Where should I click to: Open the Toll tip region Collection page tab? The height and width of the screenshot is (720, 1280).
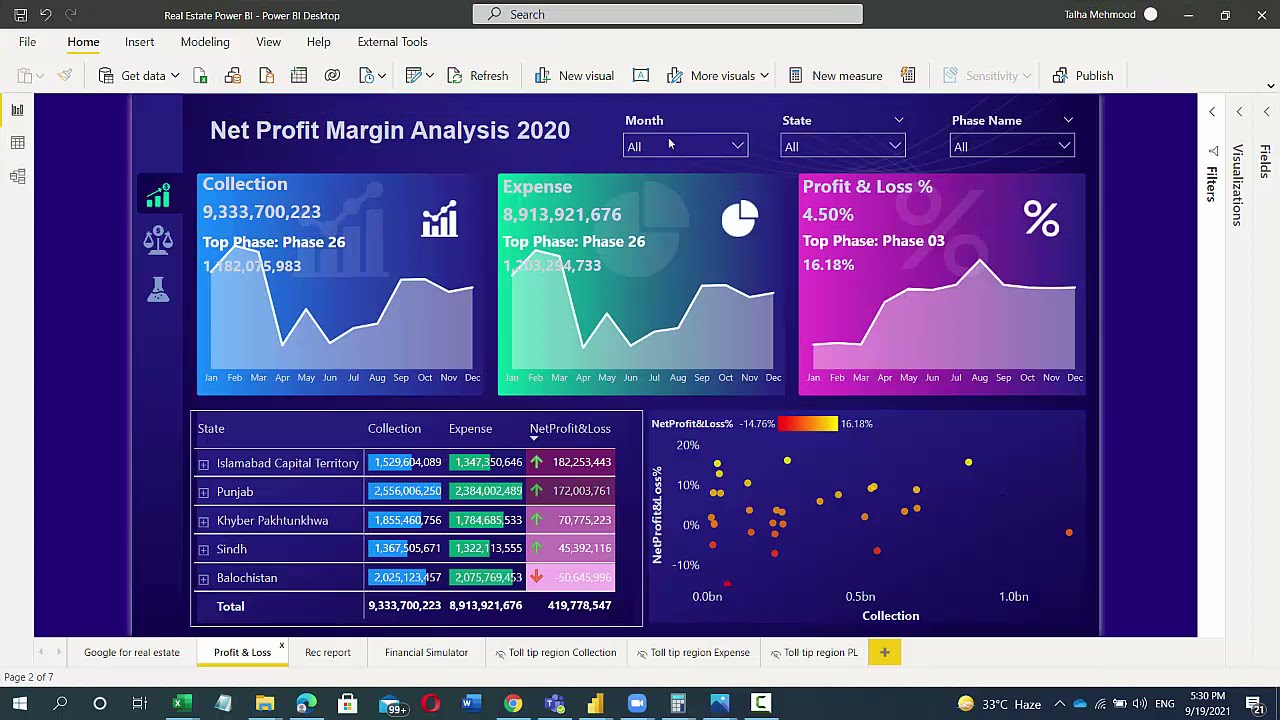pyautogui.click(x=555, y=653)
